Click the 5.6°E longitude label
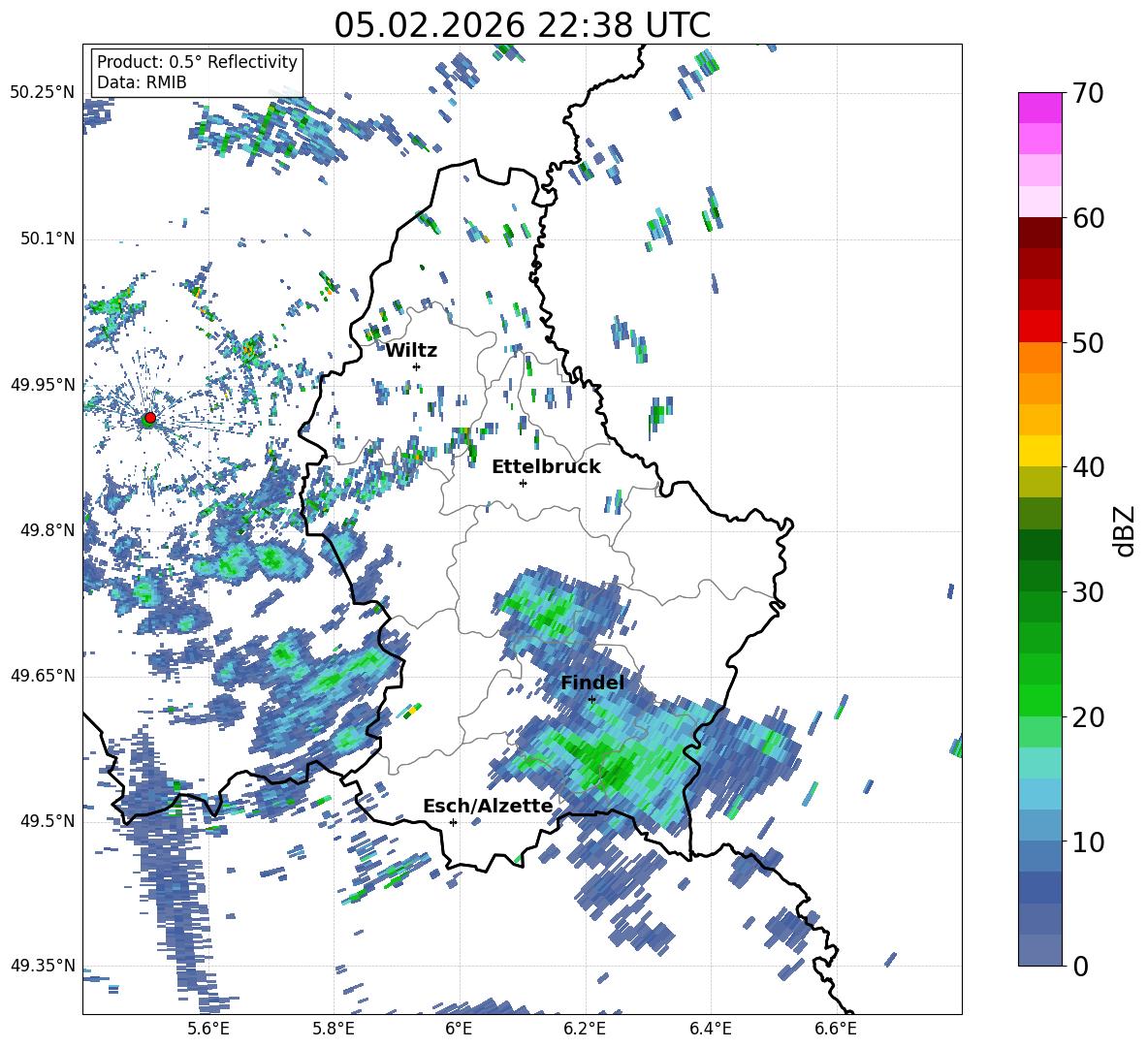The height and width of the screenshot is (1048, 1148). (x=208, y=1030)
